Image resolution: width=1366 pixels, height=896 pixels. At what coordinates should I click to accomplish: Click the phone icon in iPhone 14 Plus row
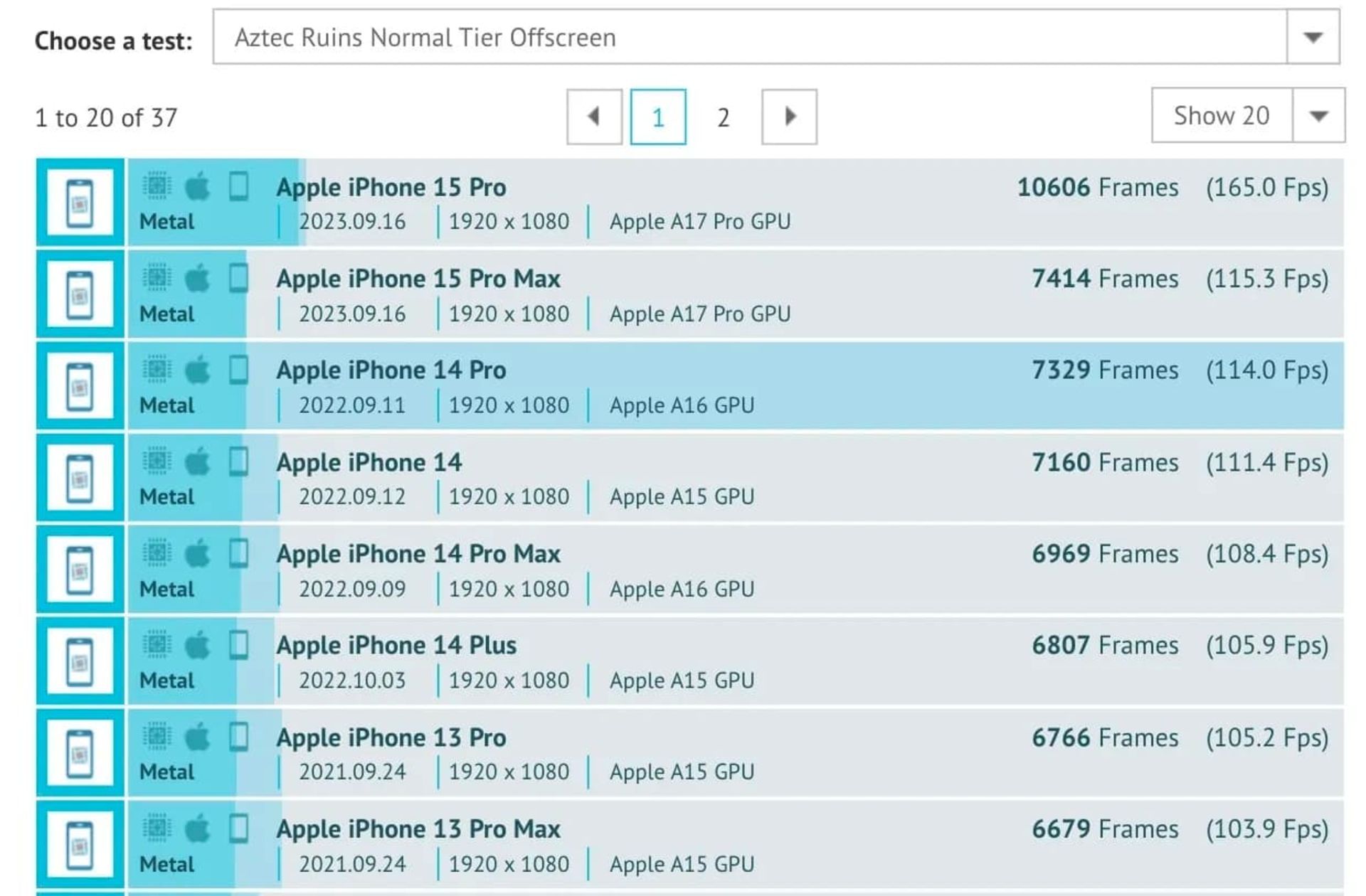pos(239,645)
